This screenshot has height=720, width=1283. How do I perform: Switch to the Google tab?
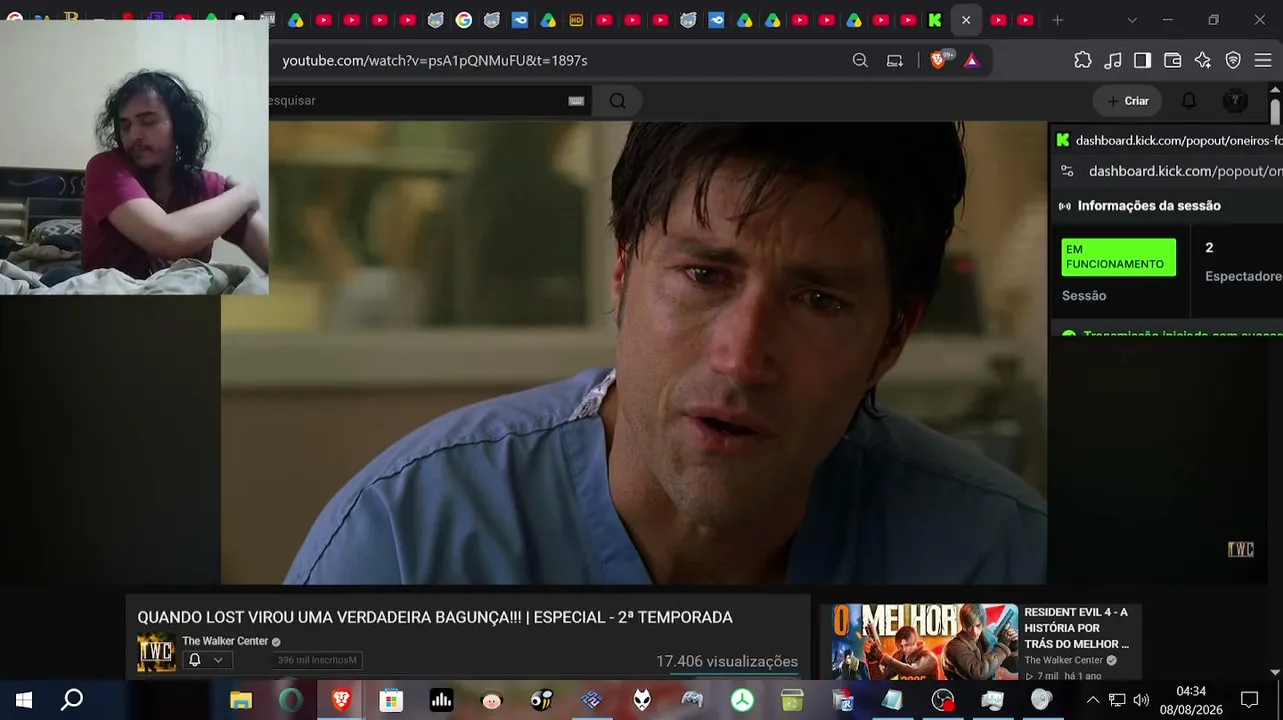[x=464, y=20]
